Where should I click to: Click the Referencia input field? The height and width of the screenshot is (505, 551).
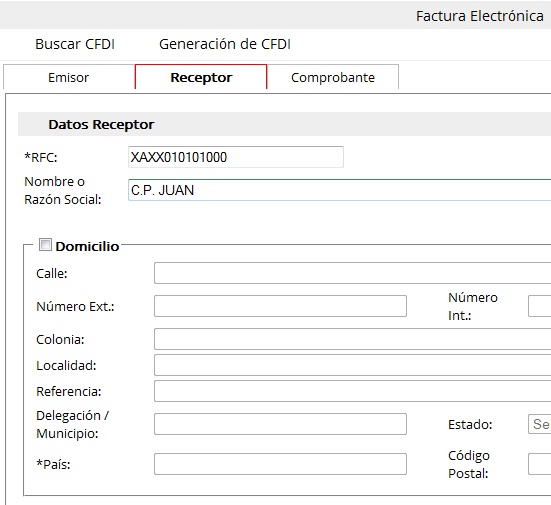(352, 391)
